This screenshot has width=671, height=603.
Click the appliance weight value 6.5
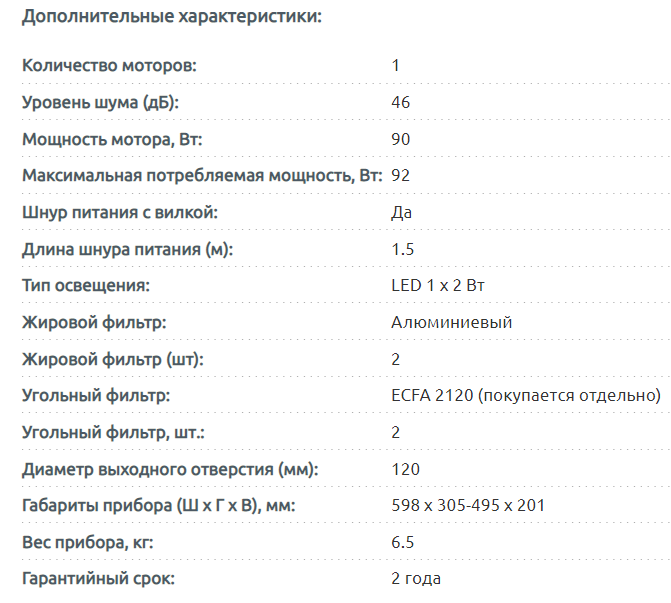tap(403, 542)
